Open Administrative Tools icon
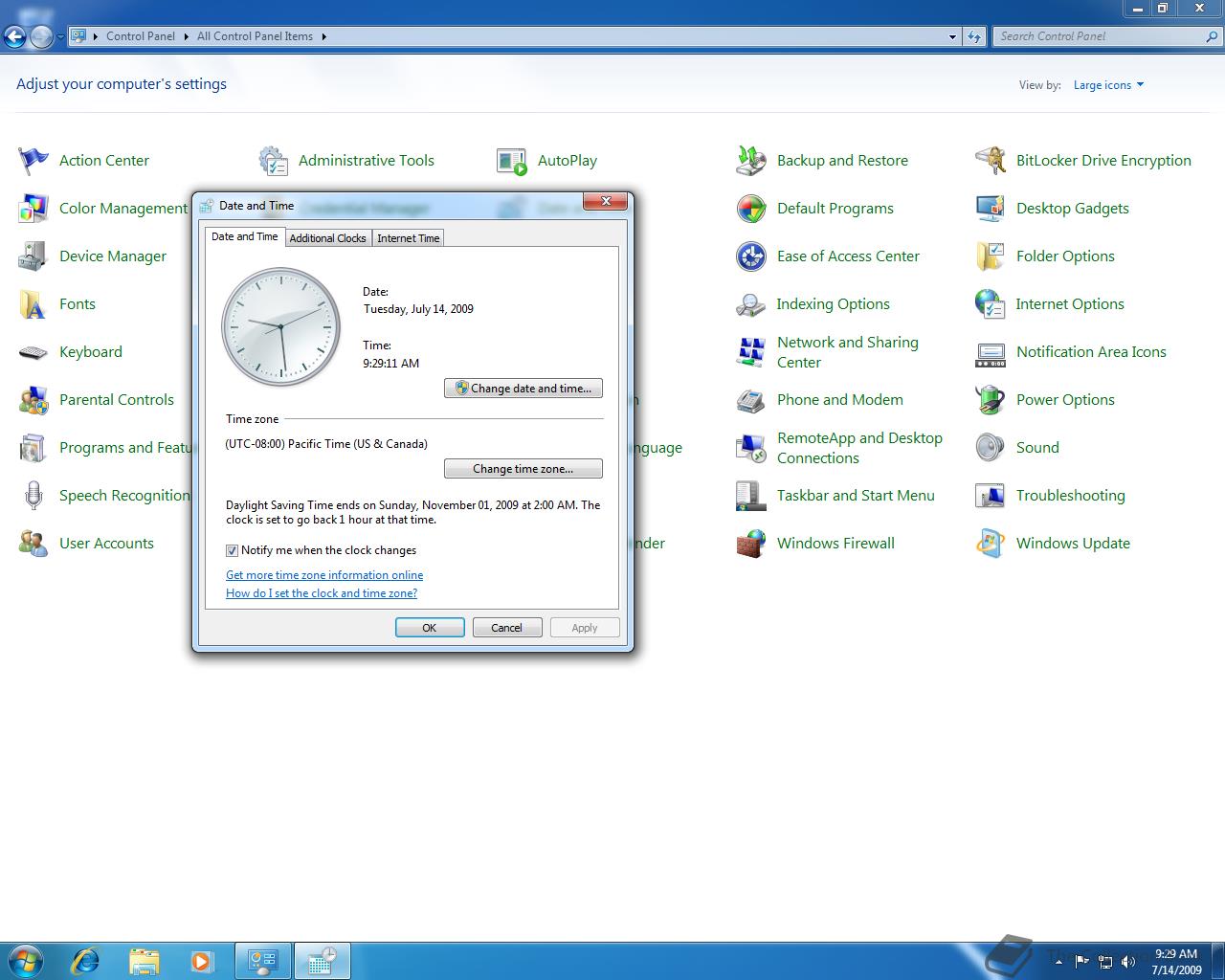This screenshot has height=980, width=1225. point(273,160)
